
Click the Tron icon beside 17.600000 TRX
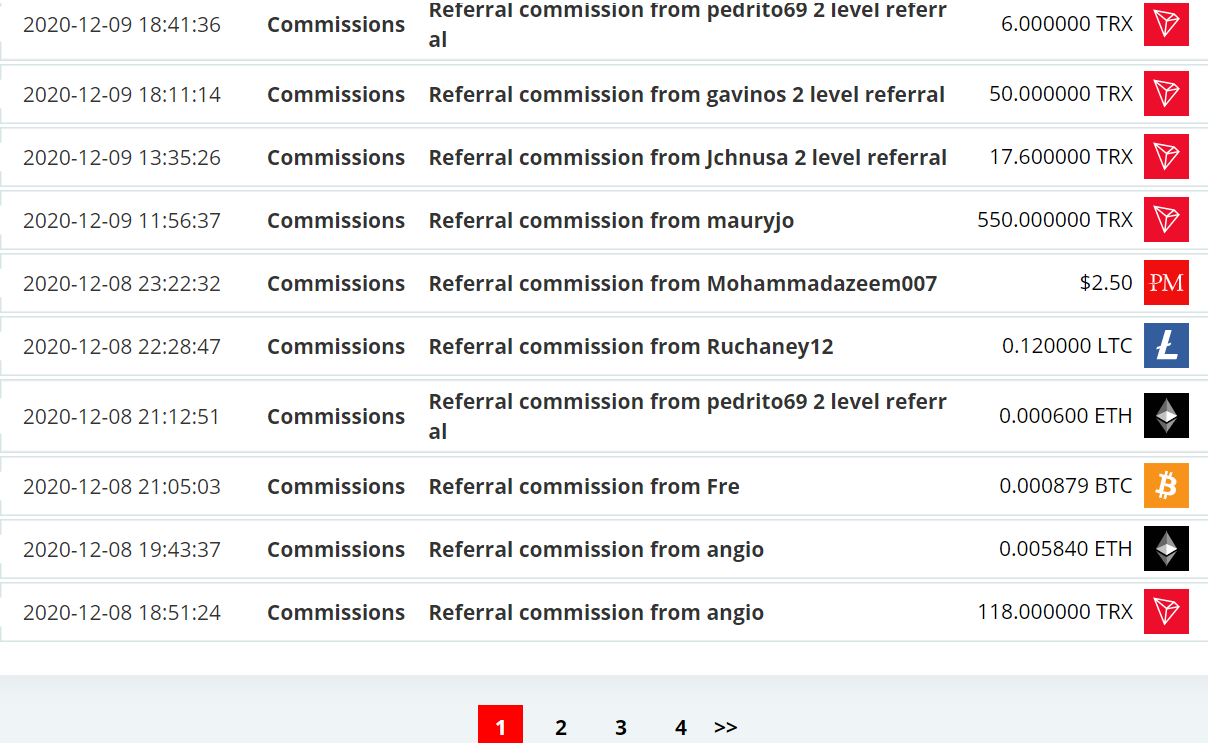click(x=1166, y=157)
